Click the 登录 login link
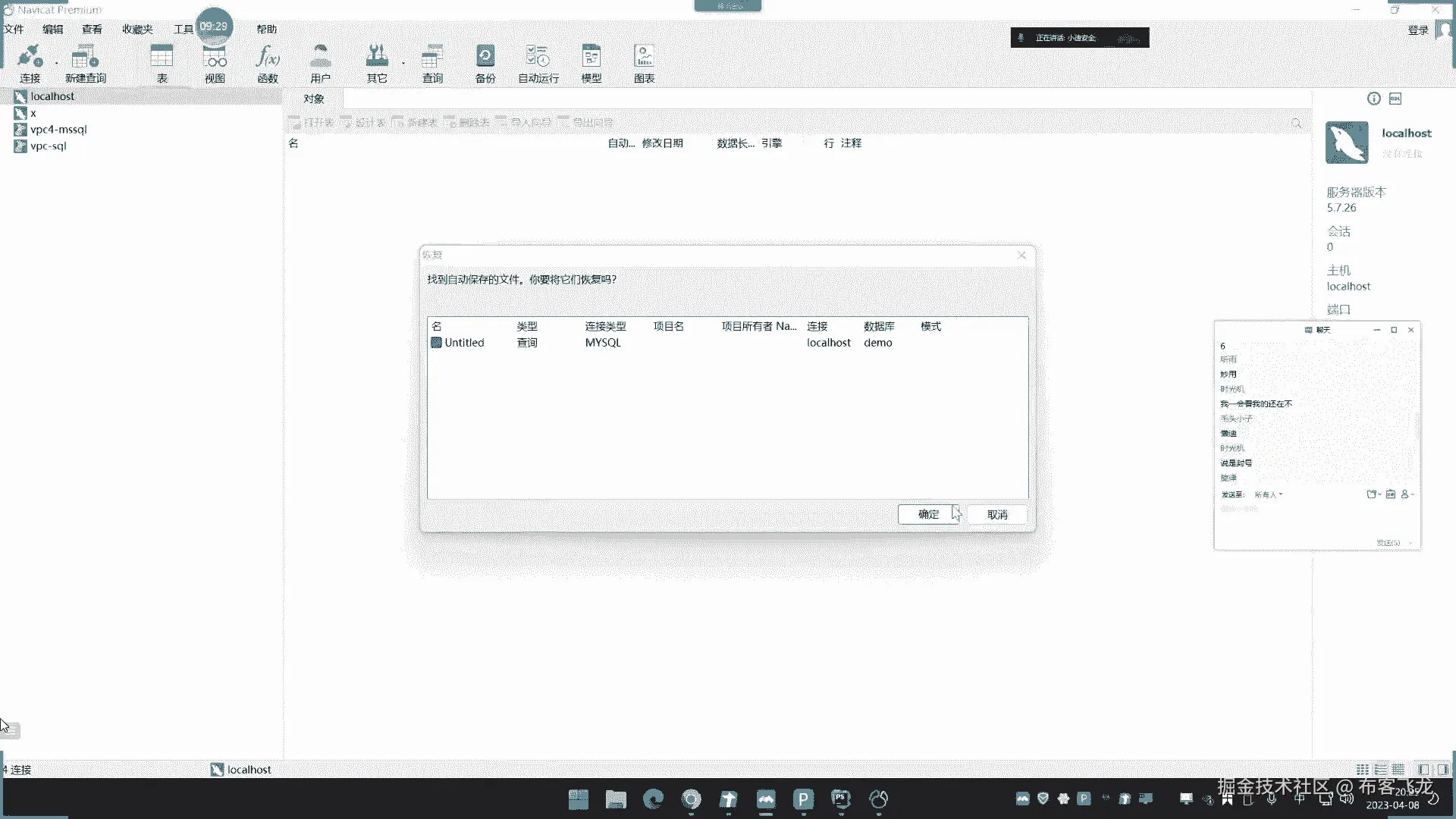Image resolution: width=1456 pixels, height=819 pixels. tap(1417, 30)
